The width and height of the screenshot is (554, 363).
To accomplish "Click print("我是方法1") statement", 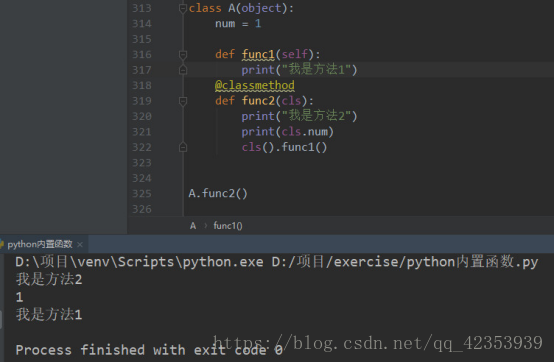I will 299,70.
